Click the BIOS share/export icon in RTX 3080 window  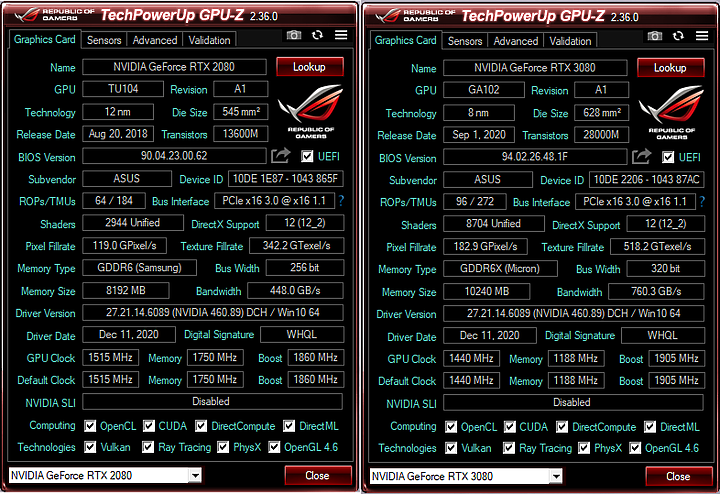tap(641, 157)
